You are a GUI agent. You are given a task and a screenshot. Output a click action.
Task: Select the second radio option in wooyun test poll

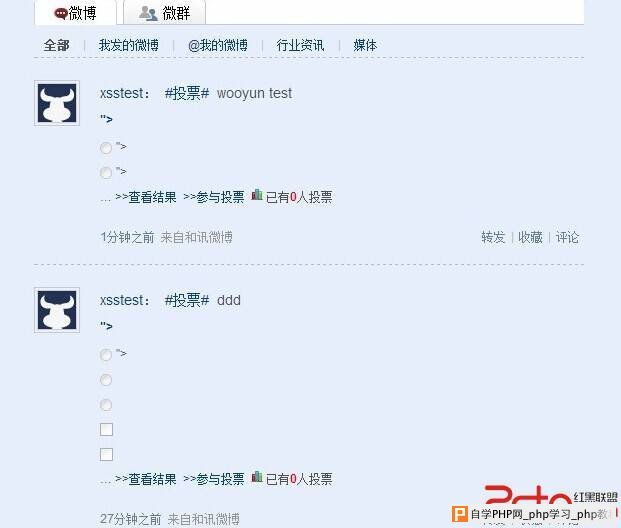tap(106, 173)
